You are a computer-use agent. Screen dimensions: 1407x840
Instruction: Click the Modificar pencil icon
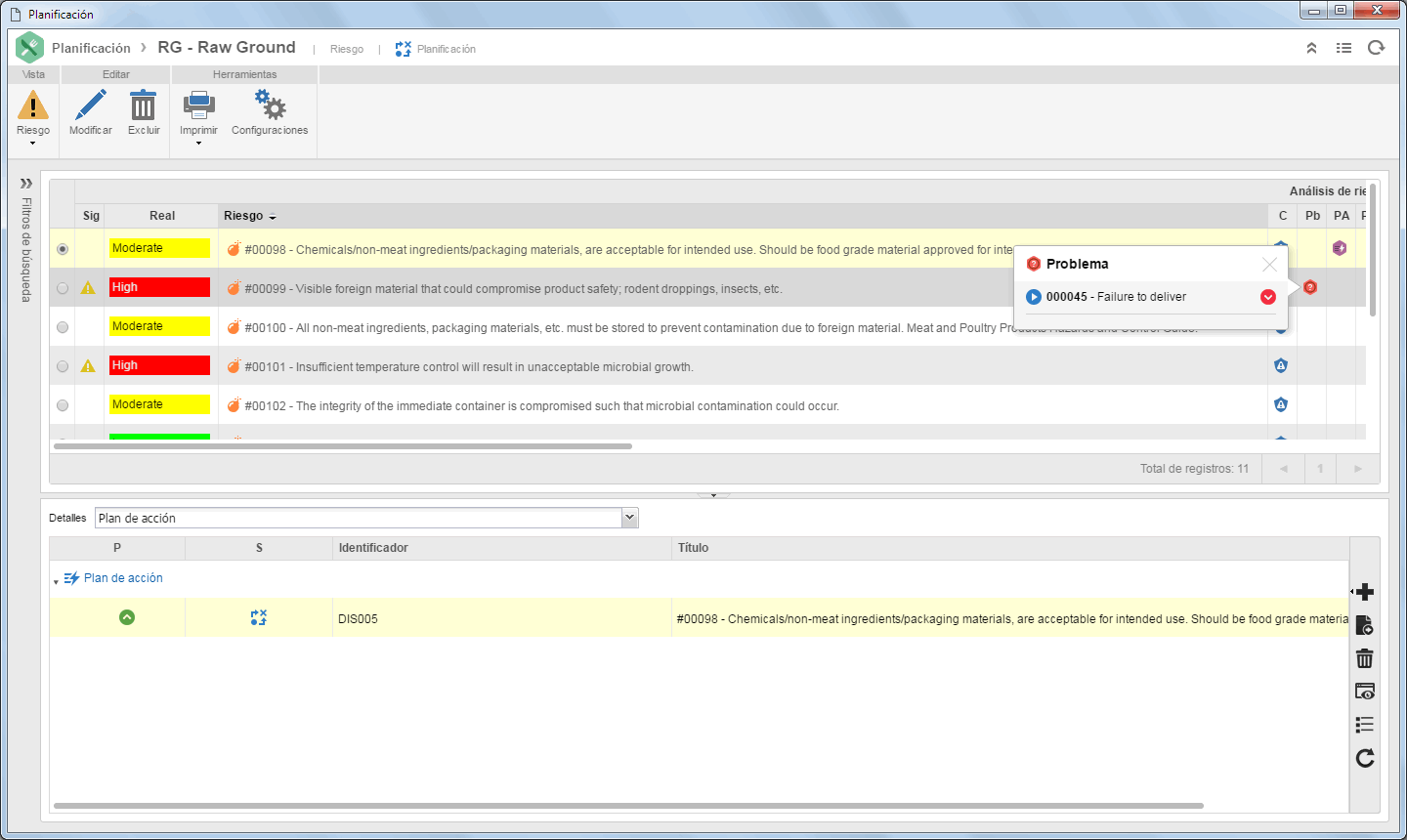click(x=91, y=105)
